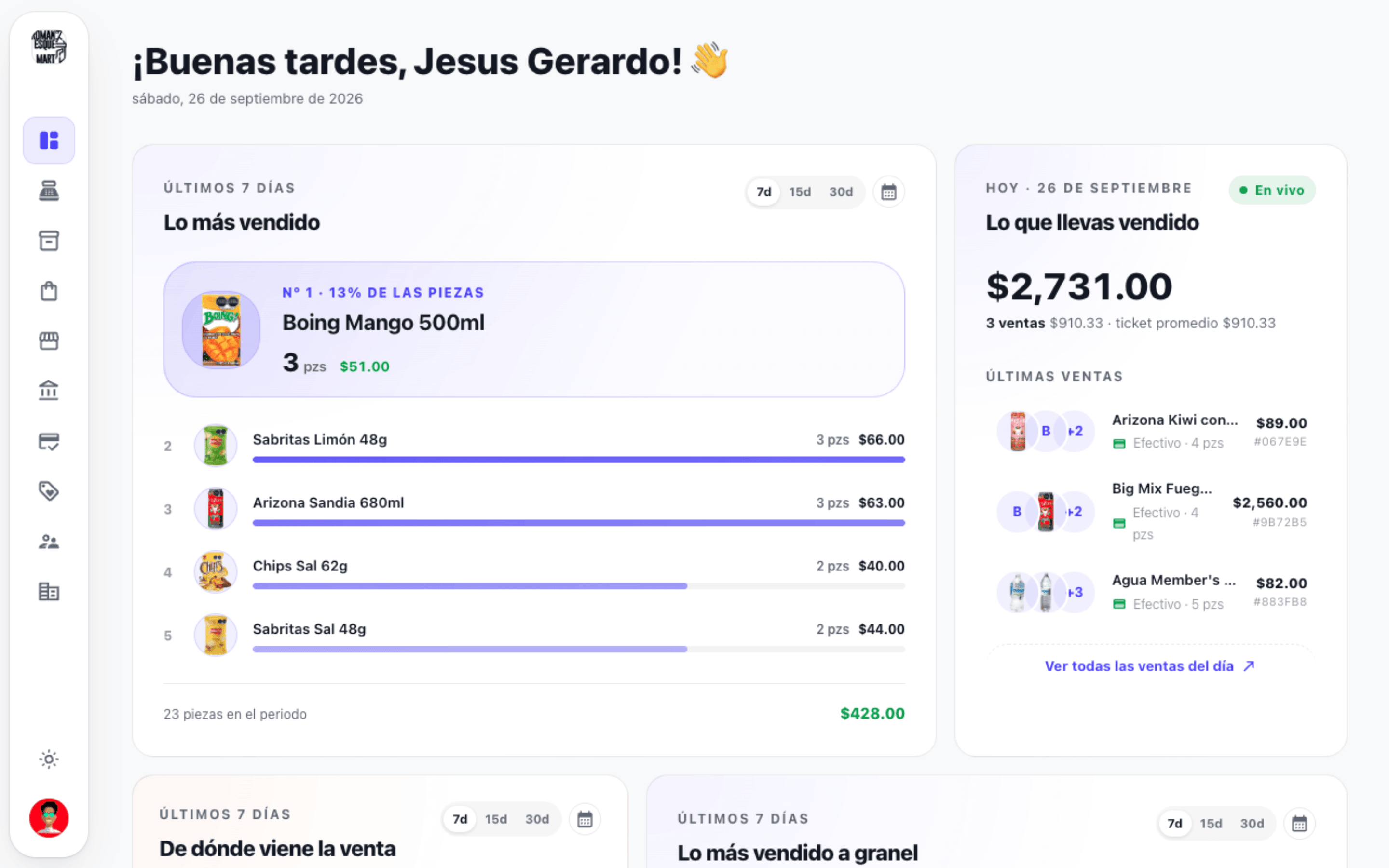
Task: Open the Agua Member's sale $82.00
Action: 1151,592
